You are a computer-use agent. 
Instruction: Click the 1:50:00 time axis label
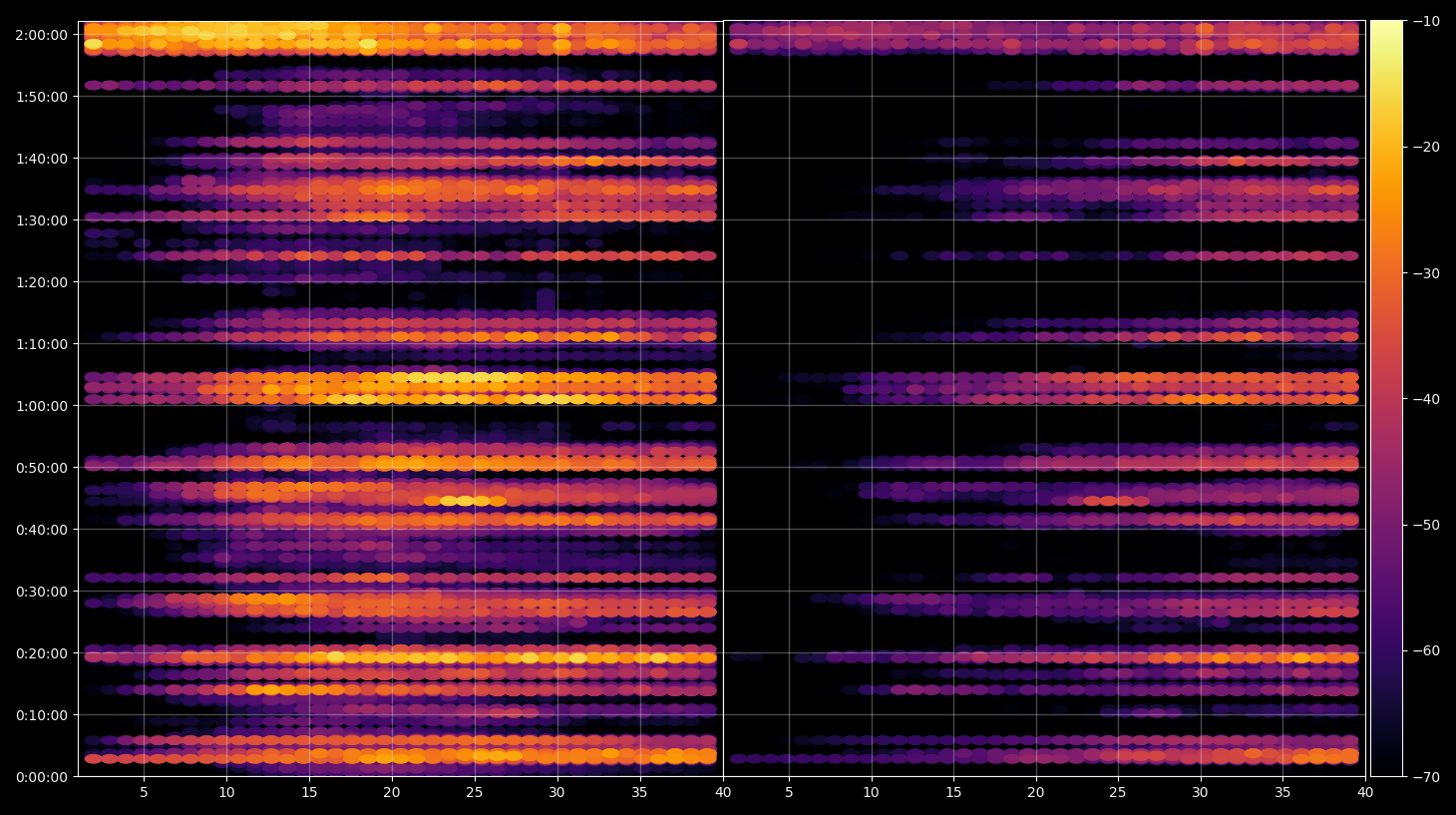[41, 97]
